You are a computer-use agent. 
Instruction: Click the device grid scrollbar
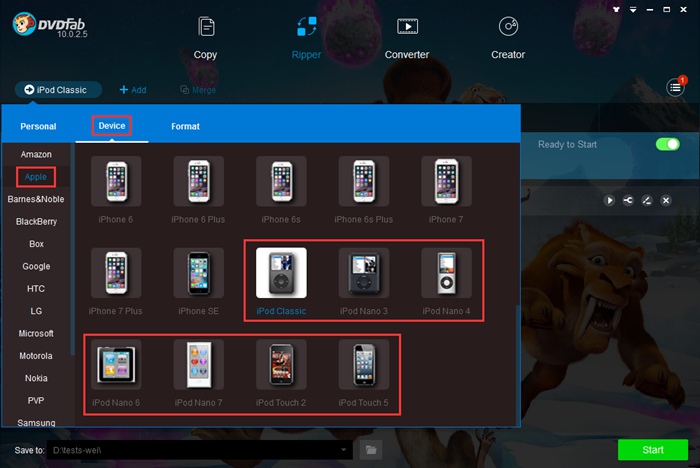click(x=518, y=364)
